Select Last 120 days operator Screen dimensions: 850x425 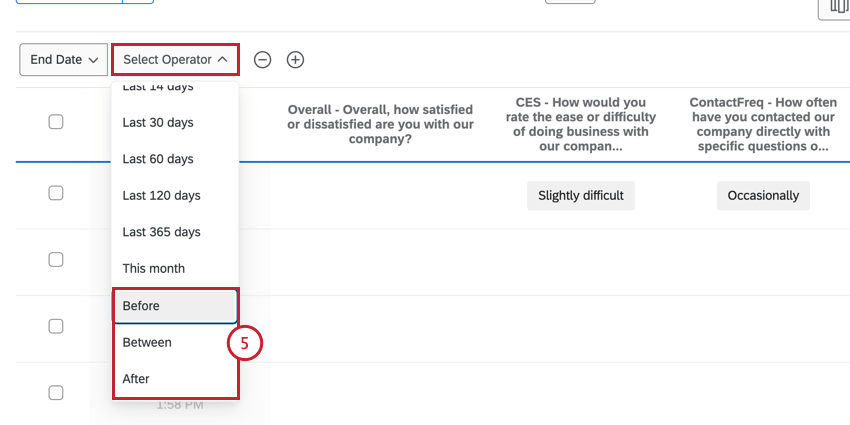pos(175,195)
